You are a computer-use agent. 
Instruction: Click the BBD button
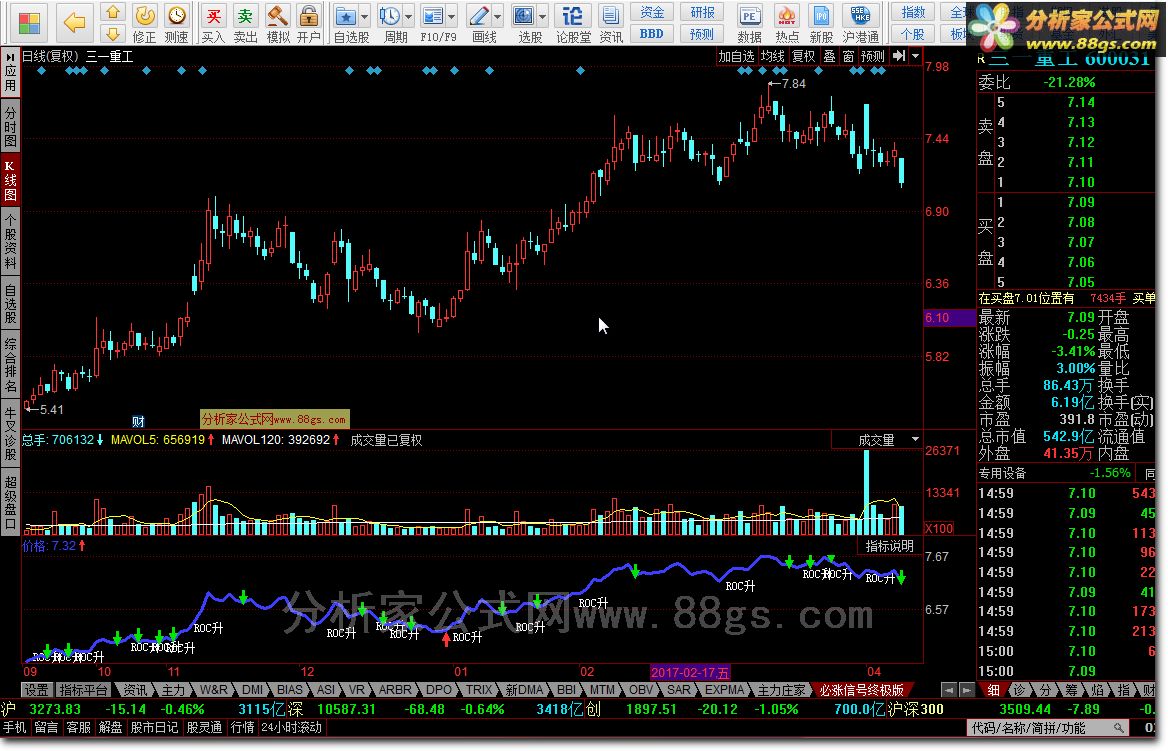coord(652,34)
